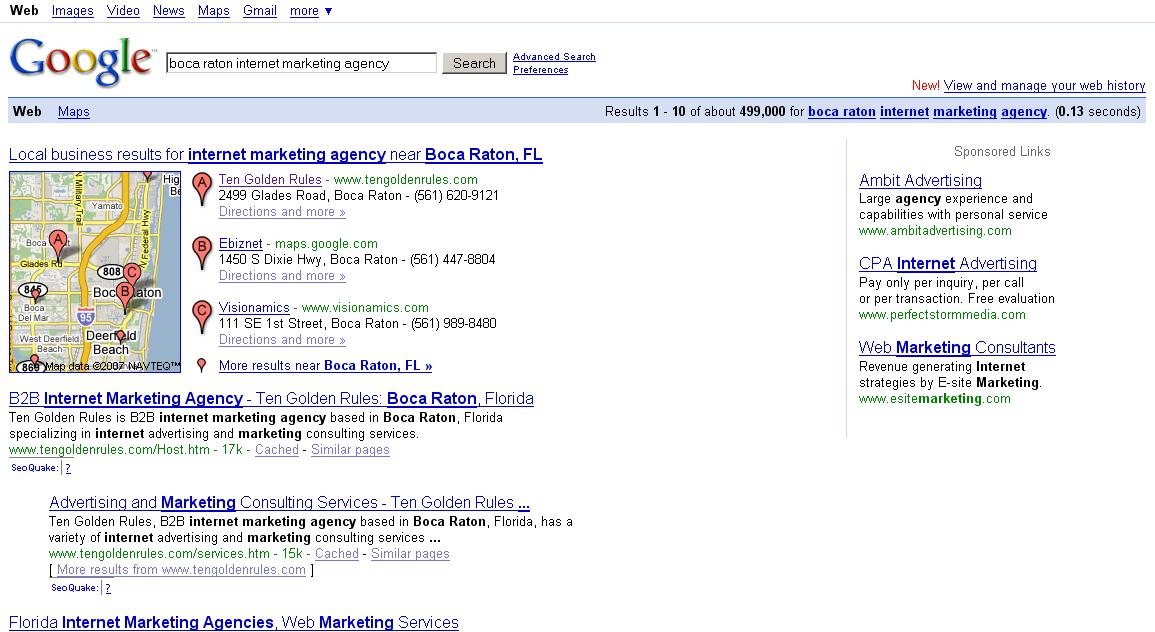Open Directions and more for Ten Golden Rules
The width and height of the screenshot is (1155, 632).
tap(282, 212)
